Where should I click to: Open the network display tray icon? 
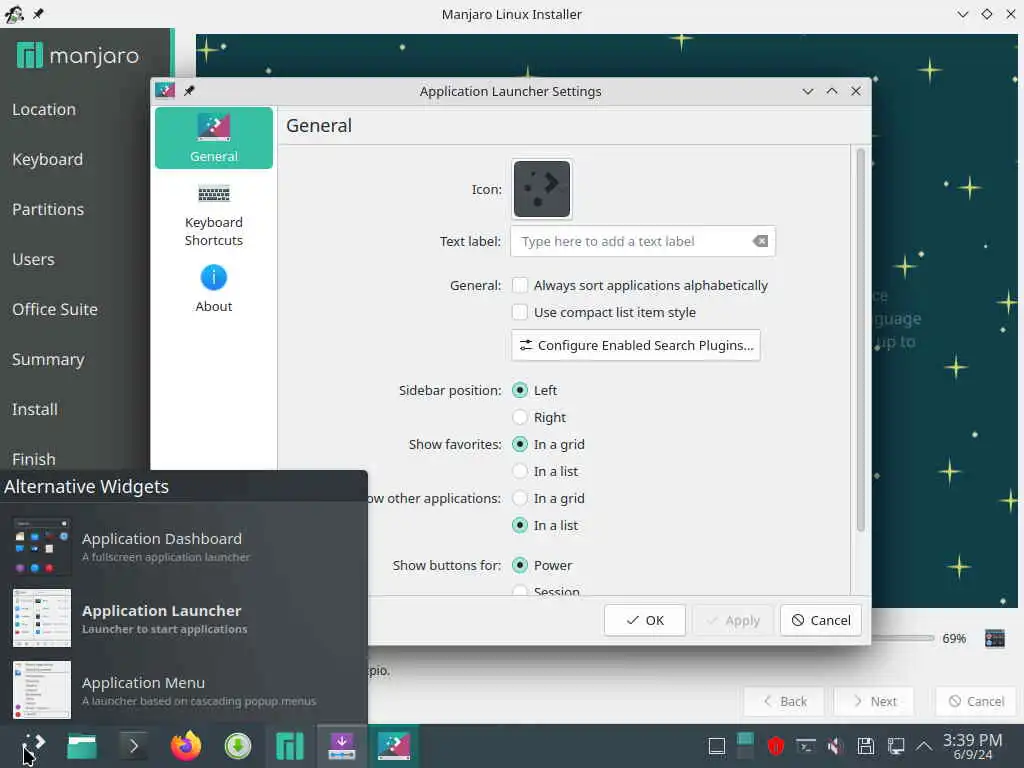[896, 746]
